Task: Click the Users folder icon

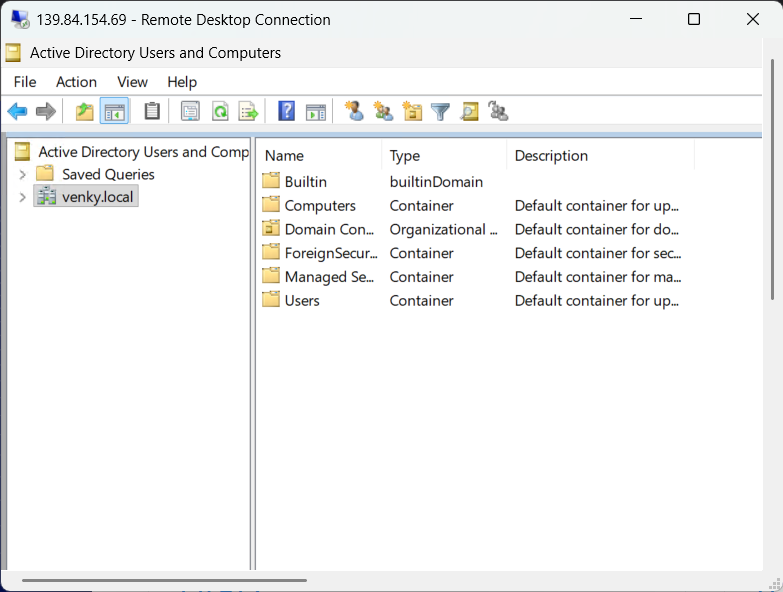Action: pos(271,299)
